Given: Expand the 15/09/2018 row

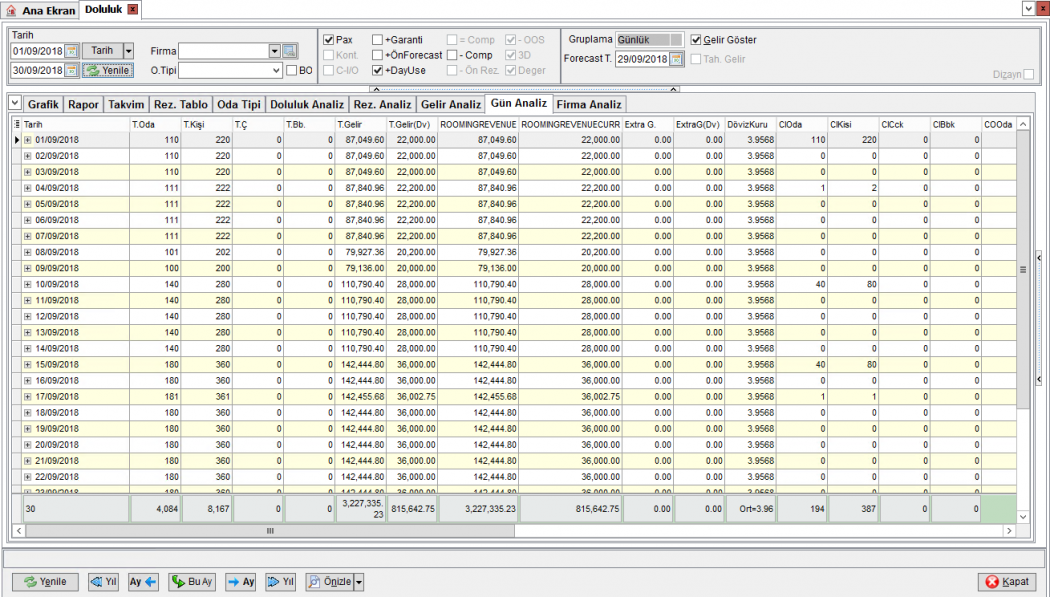Looking at the screenshot, I should coord(27,365).
